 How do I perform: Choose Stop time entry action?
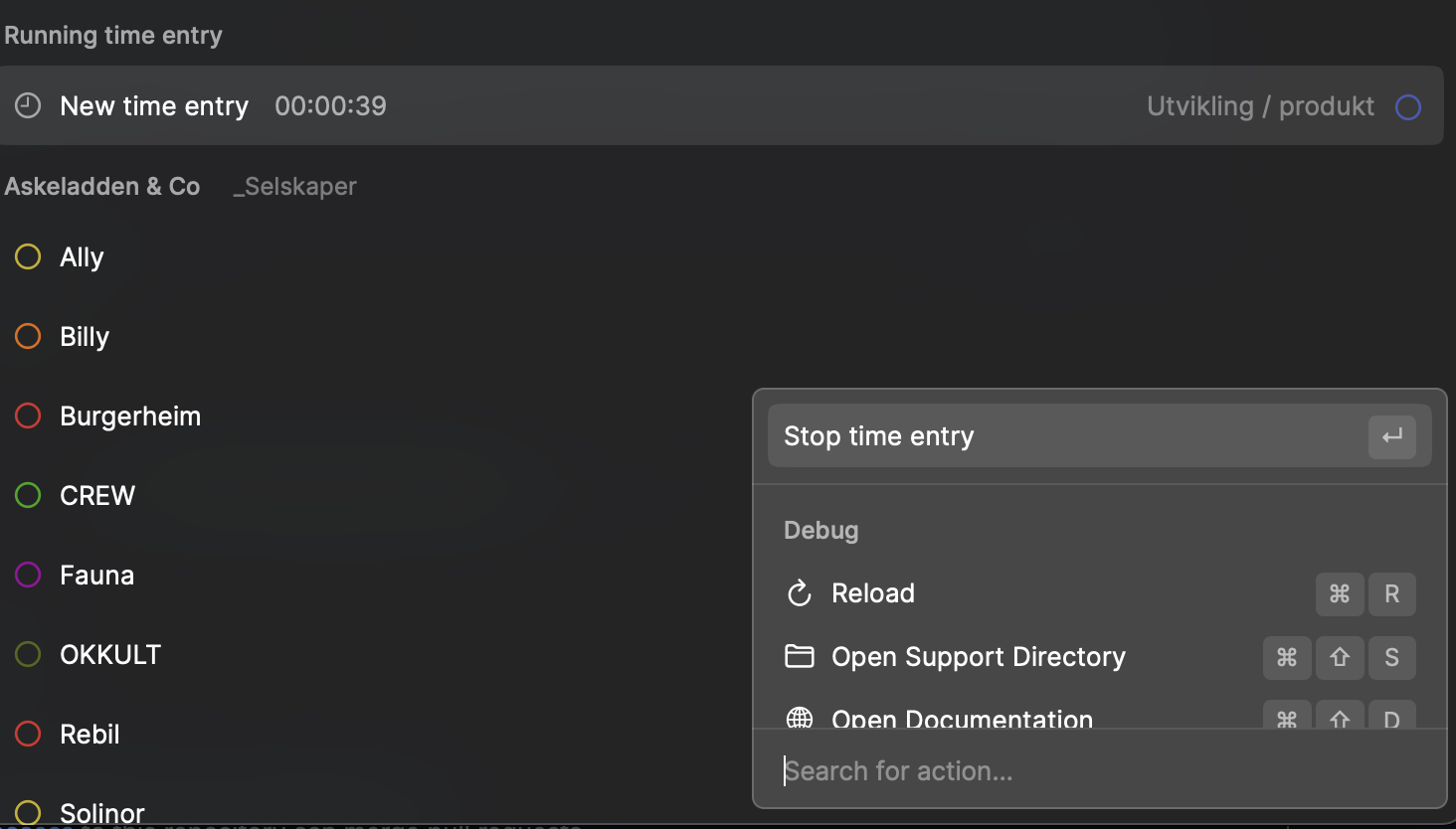click(x=1099, y=435)
